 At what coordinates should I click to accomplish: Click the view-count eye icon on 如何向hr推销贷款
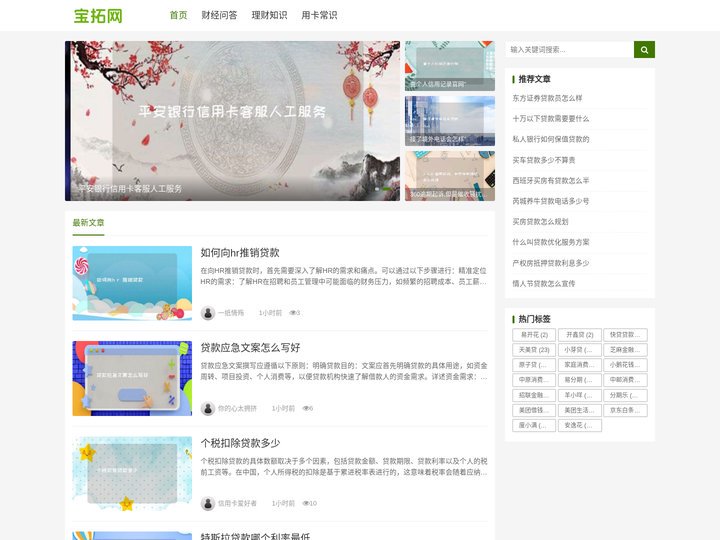click(x=292, y=313)
